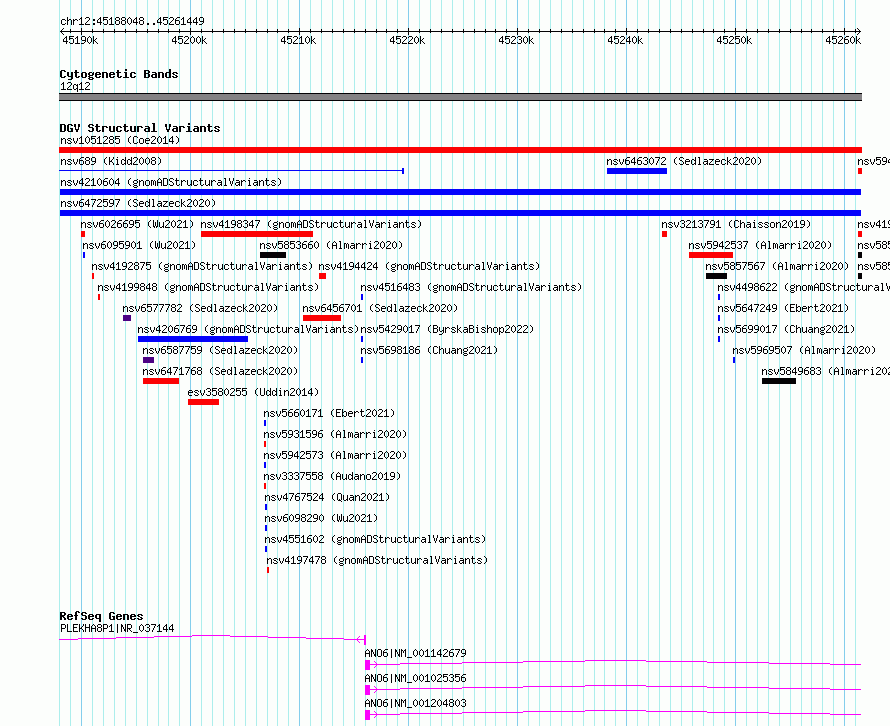This screenshot has width=890, height=726.
Task: Open ANO6|NM_001142679 transcript label
Action: point(415,653)
